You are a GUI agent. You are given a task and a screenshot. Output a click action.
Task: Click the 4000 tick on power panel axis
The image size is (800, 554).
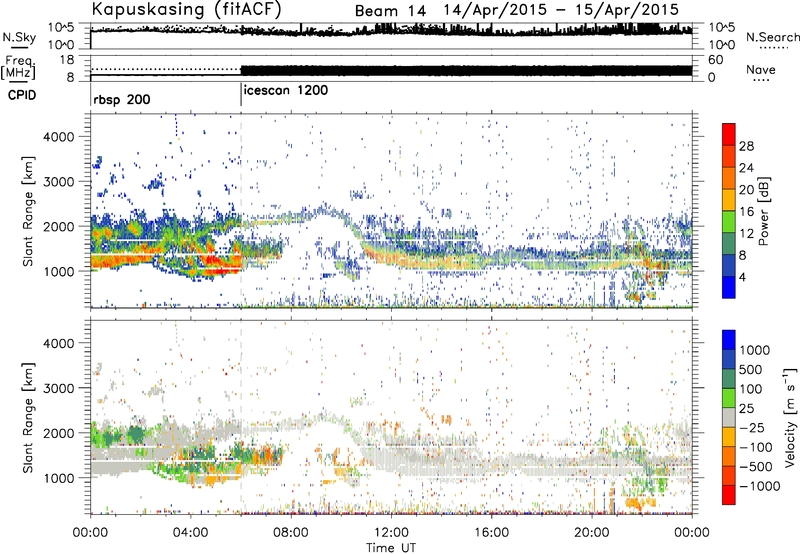point(58,137)
